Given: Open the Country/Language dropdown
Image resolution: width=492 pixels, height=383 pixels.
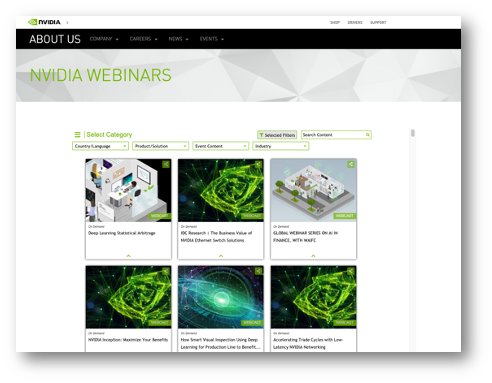Looking at the screenshot, I should point(100,146).
